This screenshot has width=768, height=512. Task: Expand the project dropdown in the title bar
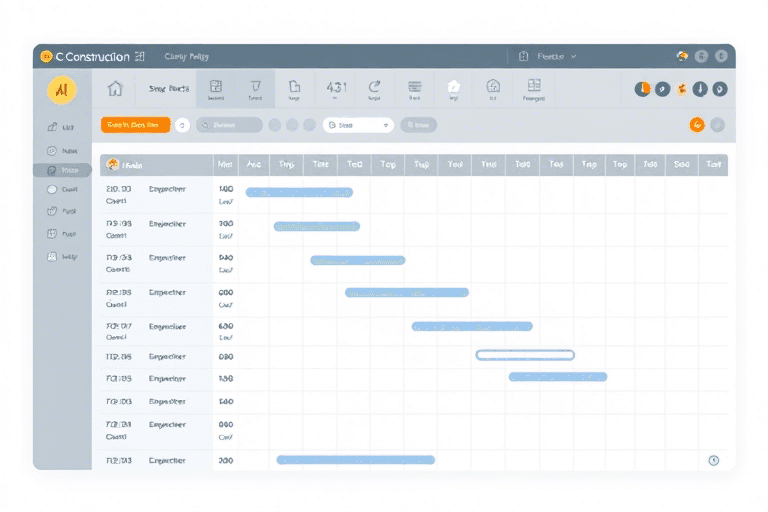pyautogui.click(x=550, y=57)
